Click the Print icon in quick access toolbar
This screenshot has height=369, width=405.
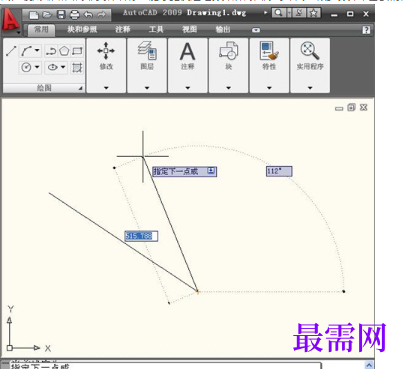pos(75,15)
